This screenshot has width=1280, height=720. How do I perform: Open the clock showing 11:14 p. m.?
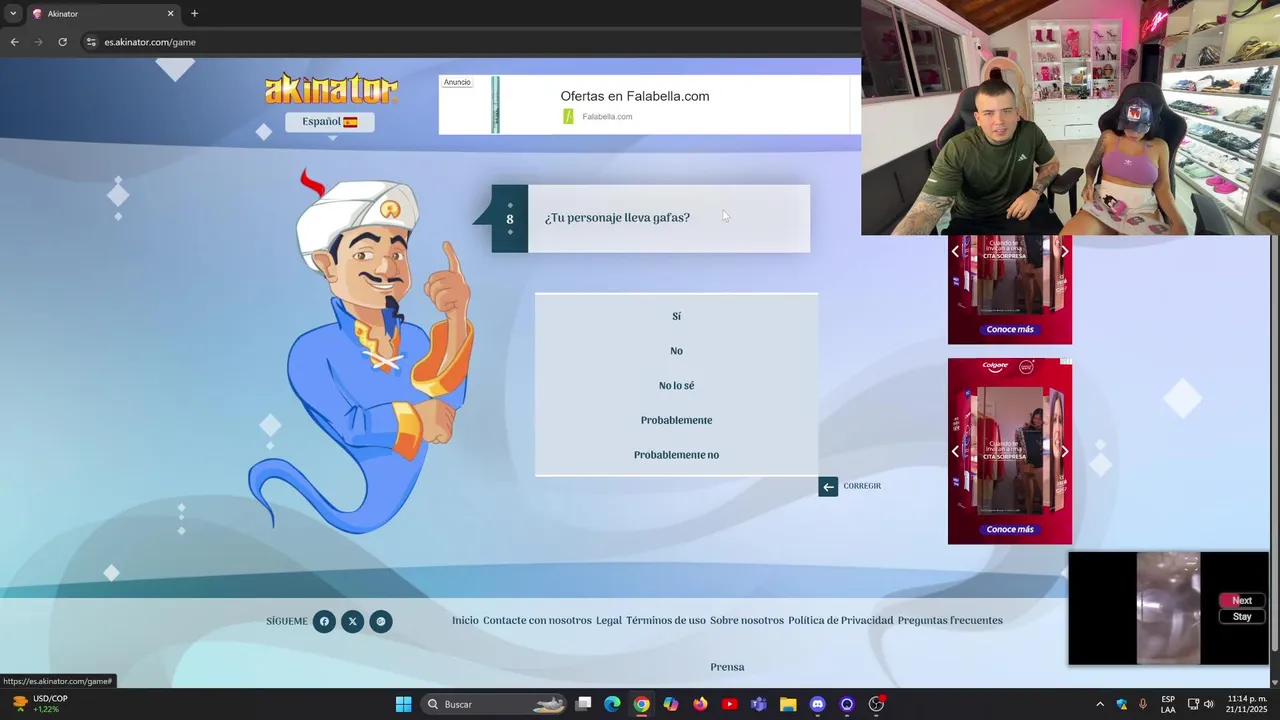coord(1247,704)
